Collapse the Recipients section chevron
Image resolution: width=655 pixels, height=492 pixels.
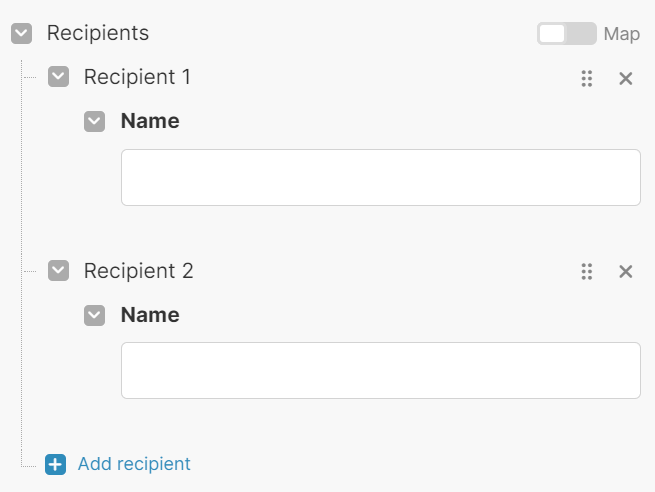(x=22, y=34)
